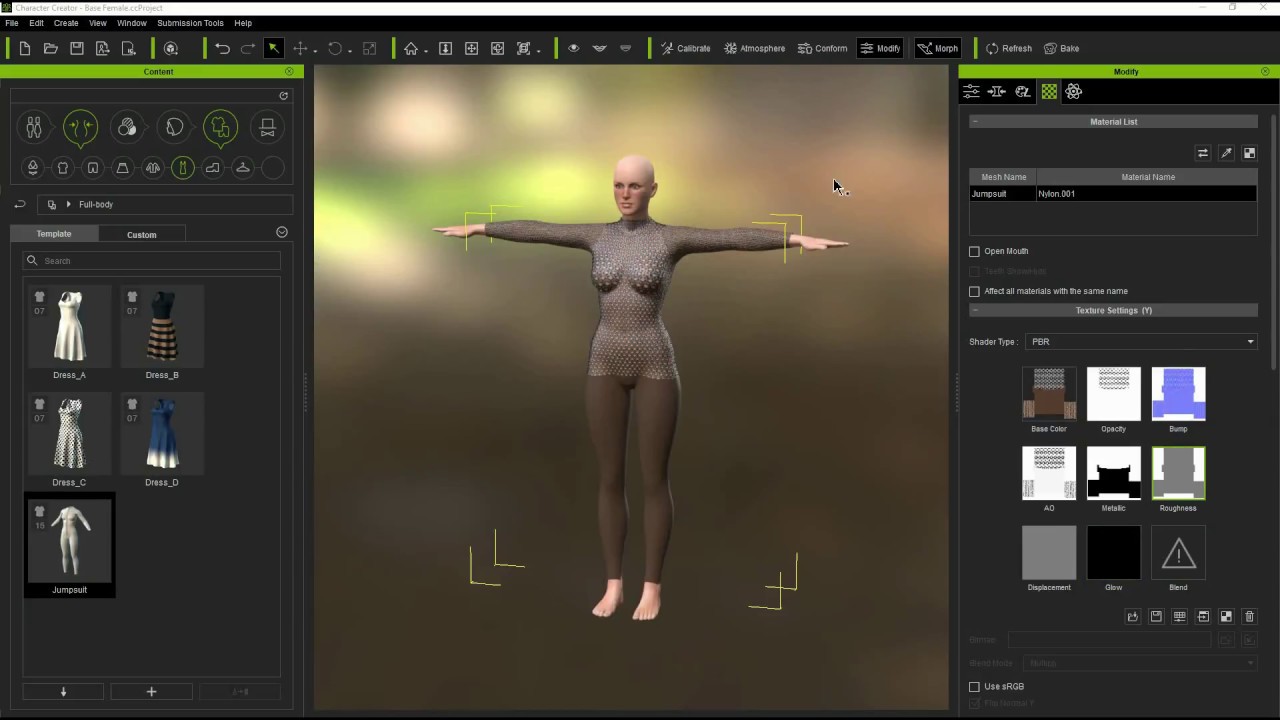This screenshot has width=1280, height=720.
Task: Choose the Move tool in toolbar
Action: tap(300, 48)
